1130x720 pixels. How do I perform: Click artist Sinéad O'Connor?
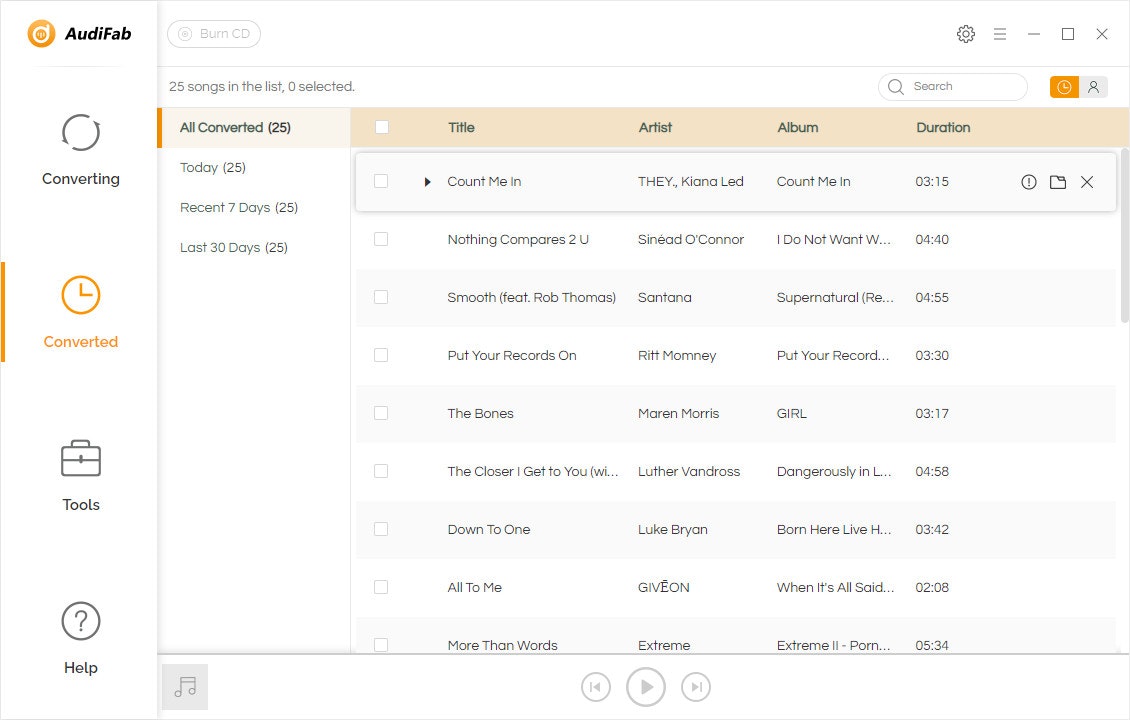[x=690, y=239]
